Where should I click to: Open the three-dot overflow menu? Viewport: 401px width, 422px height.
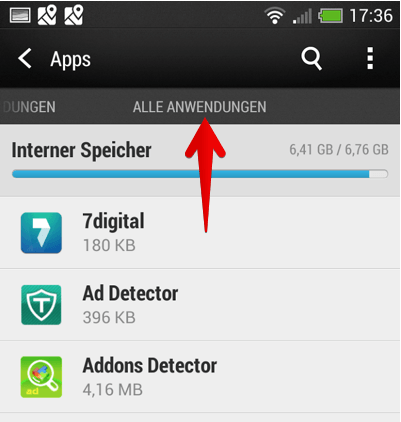tap(370, 58)
